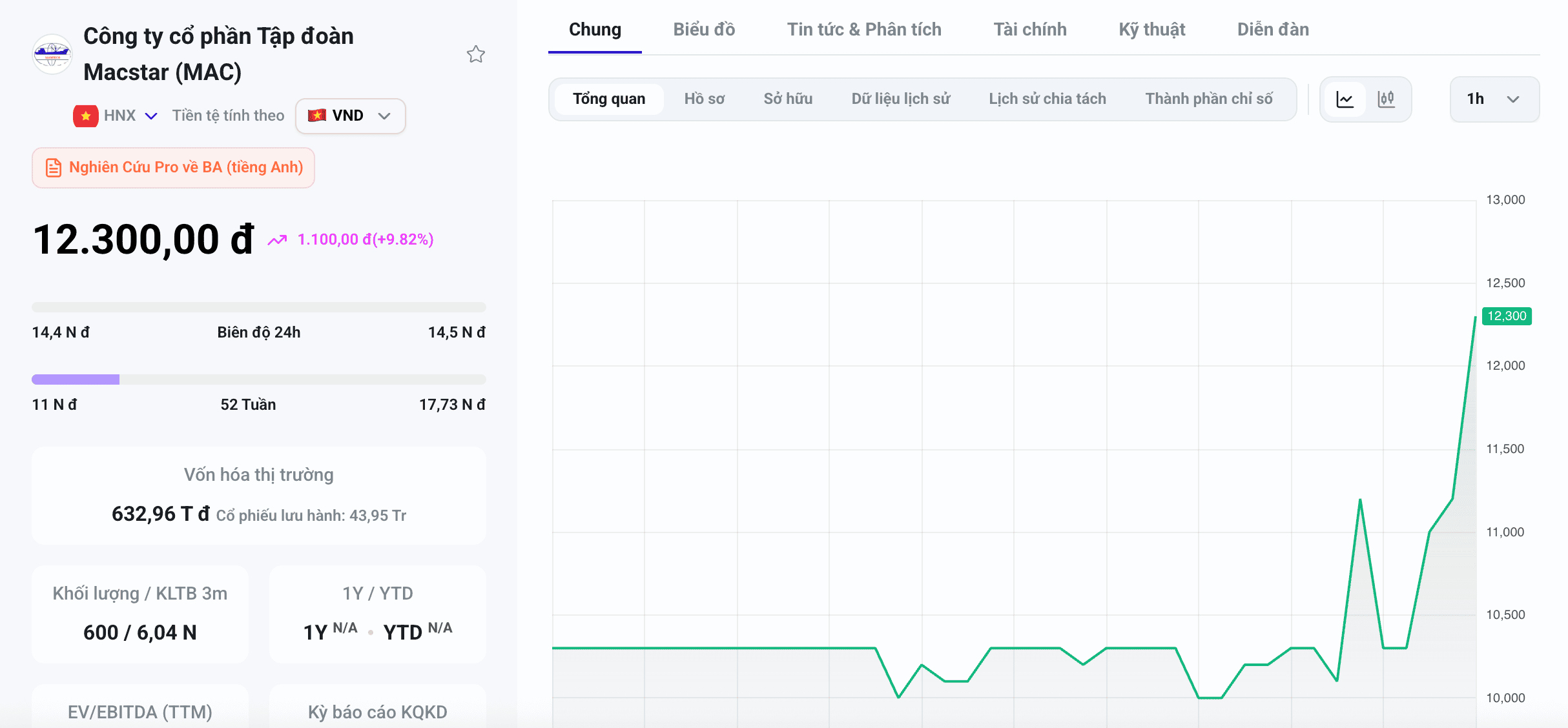The width and height of the screenshot is (1568, 728).
Task: Switch to the Biểu đồ tab
Action: 704,29
